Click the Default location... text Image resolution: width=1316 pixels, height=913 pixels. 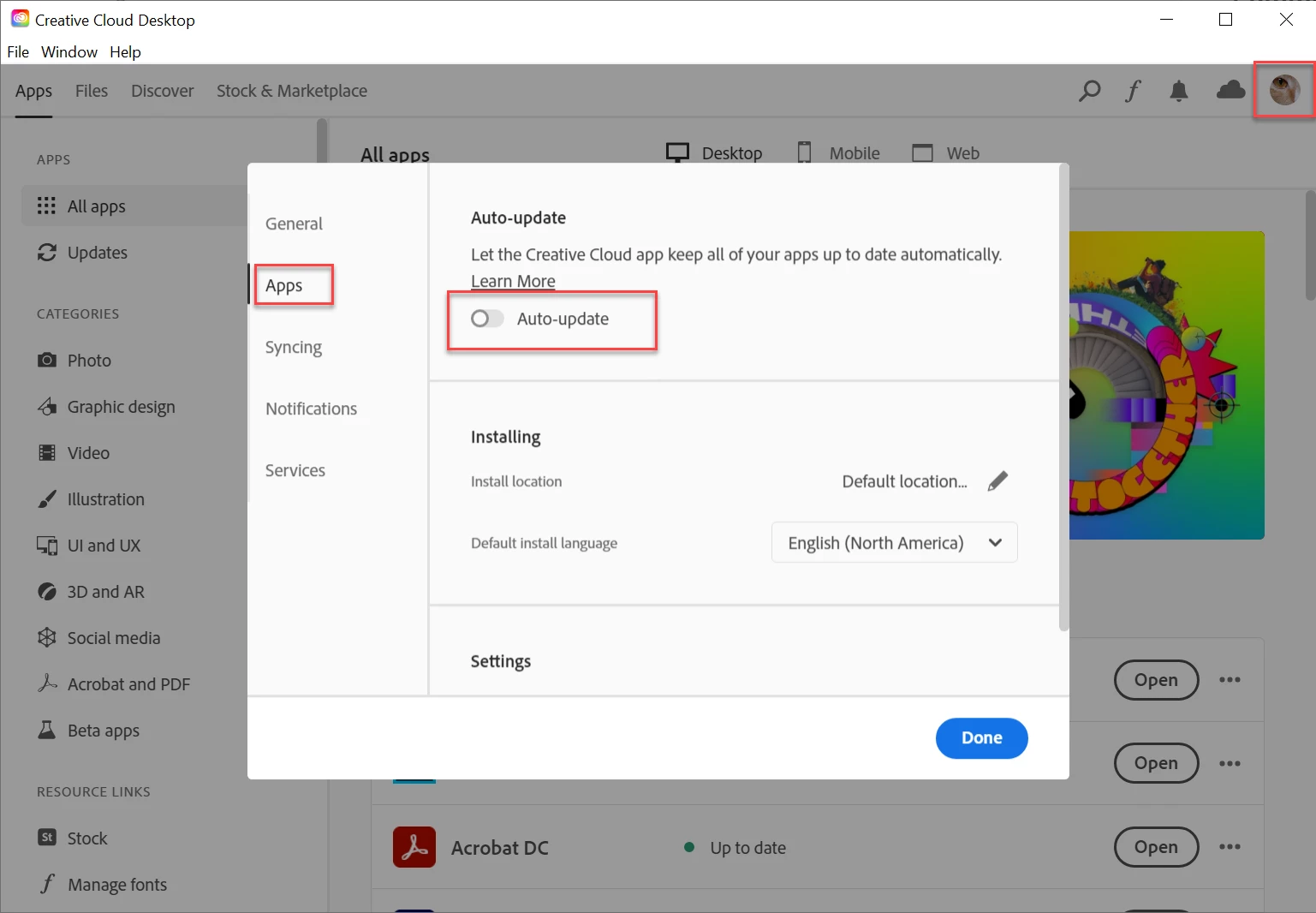click(x=904, y=481)
